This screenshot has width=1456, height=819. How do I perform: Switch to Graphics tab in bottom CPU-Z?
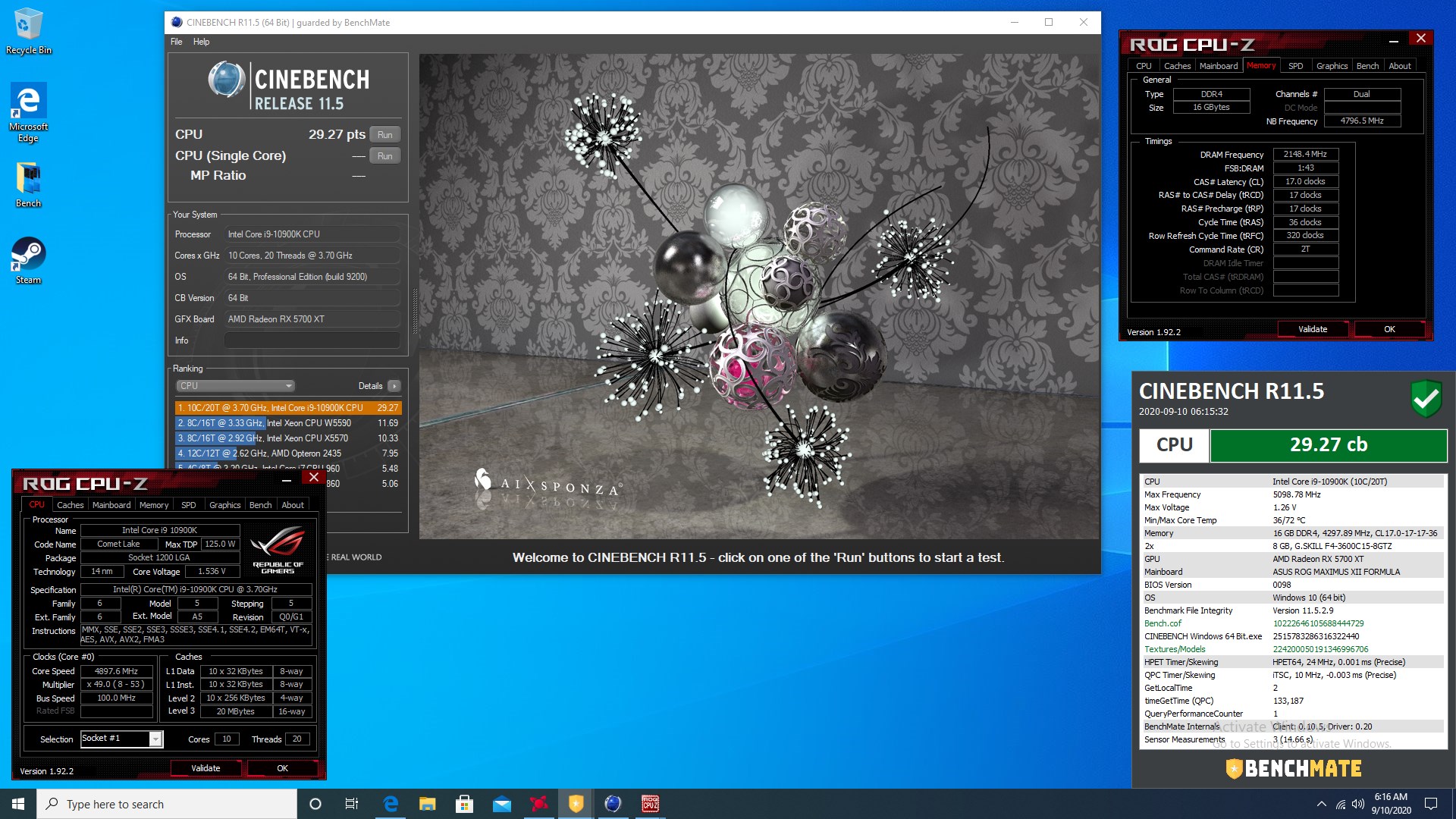[224, 505]
